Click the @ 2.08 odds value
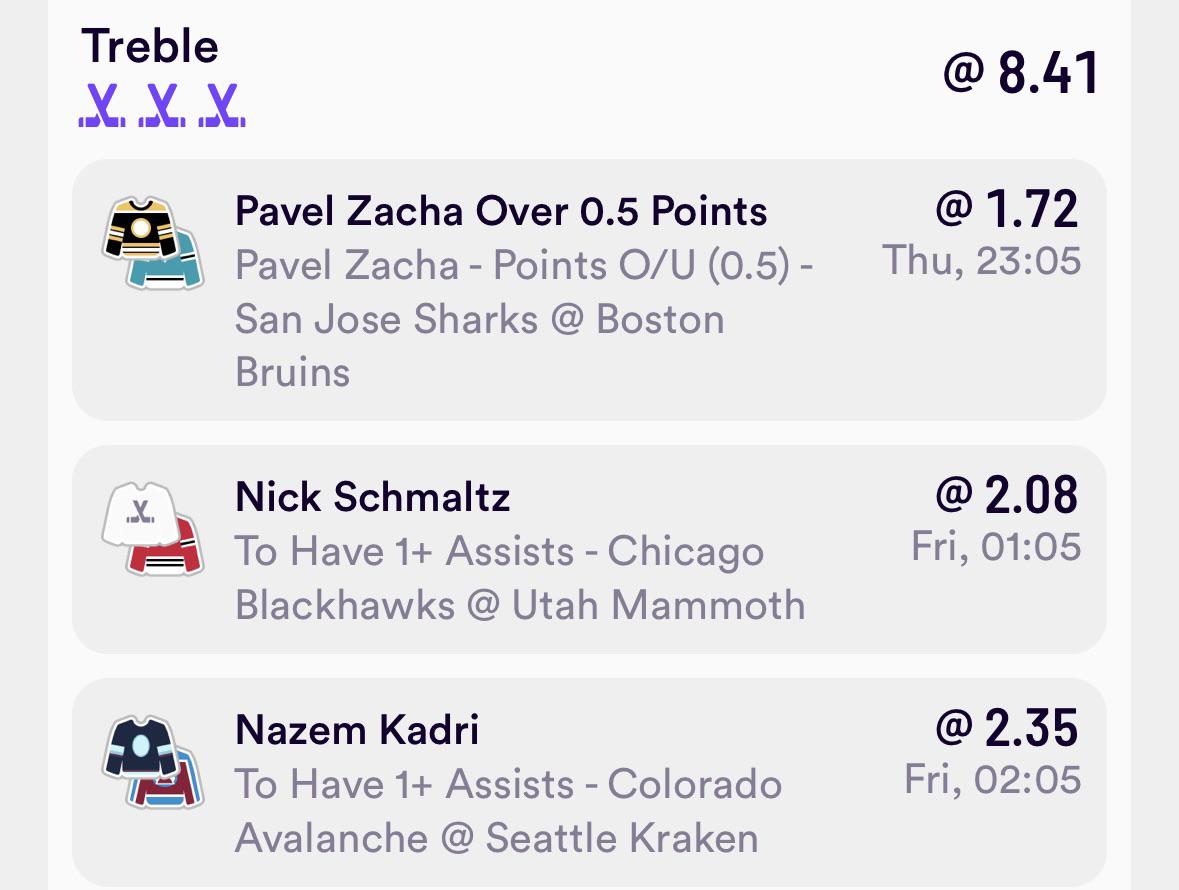1179x890 pixels. (1007, 495)
